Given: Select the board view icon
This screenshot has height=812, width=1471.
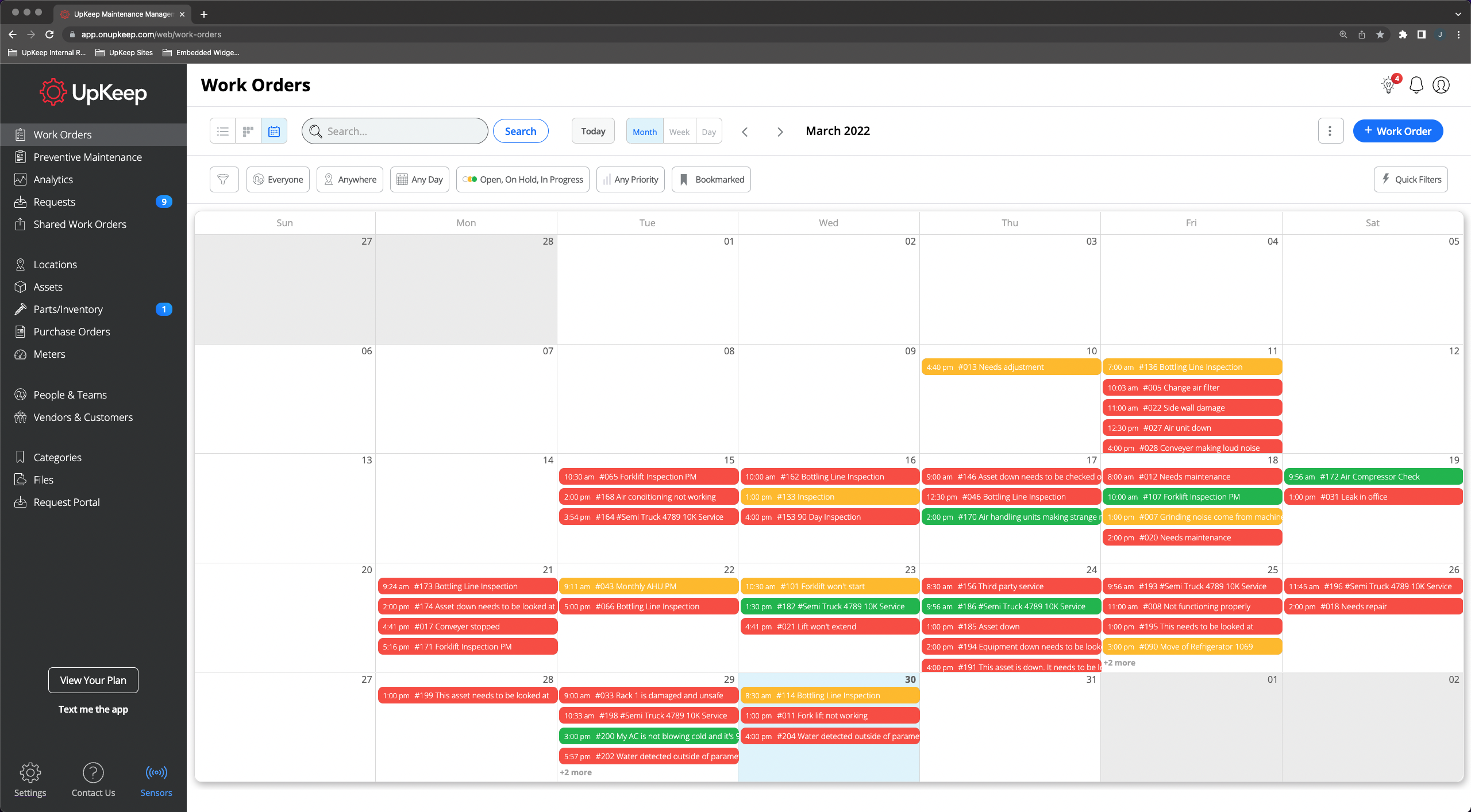Looking at the screenshot, I should point(248,132).
